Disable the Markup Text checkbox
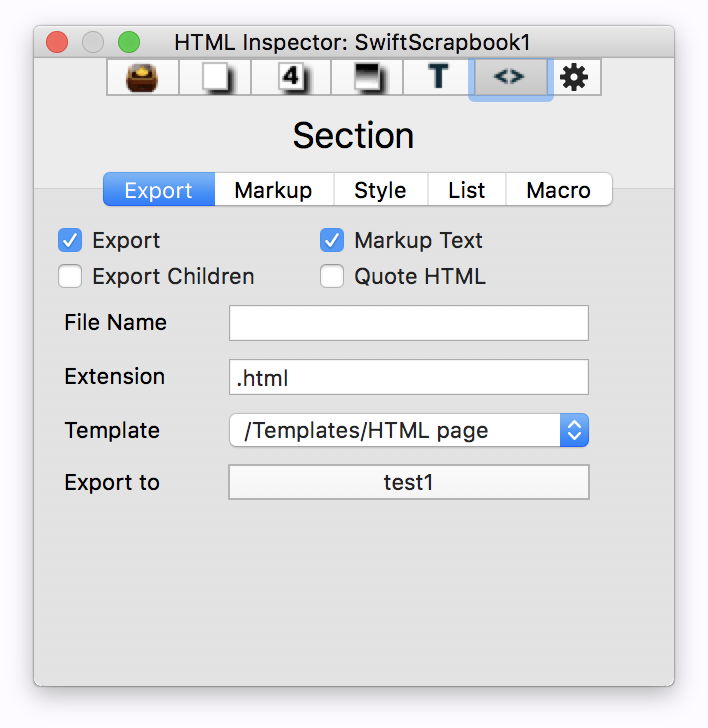 tap(332, 240)
